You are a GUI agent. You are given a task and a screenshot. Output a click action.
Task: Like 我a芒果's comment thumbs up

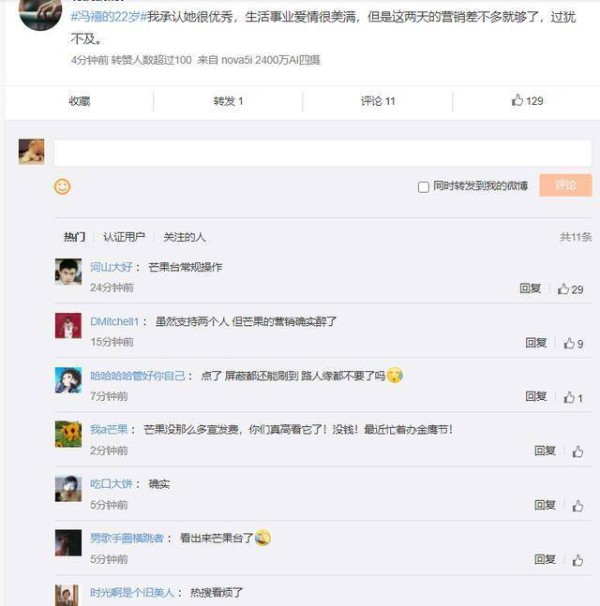pos(578,451)
